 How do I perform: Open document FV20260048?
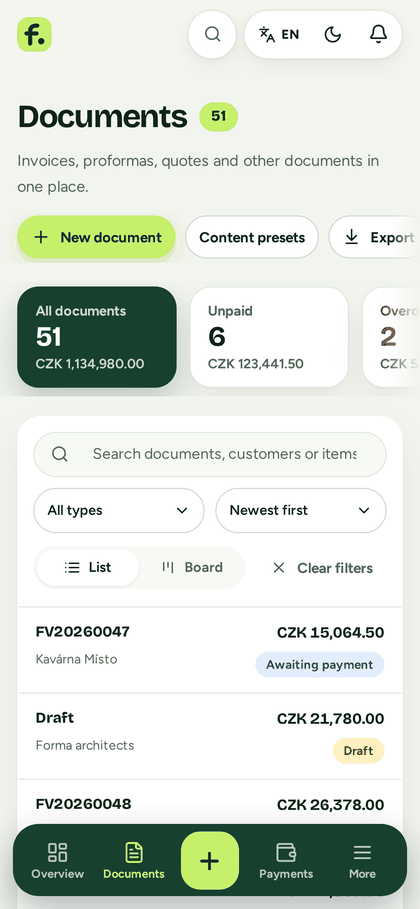tap(84, 804)
